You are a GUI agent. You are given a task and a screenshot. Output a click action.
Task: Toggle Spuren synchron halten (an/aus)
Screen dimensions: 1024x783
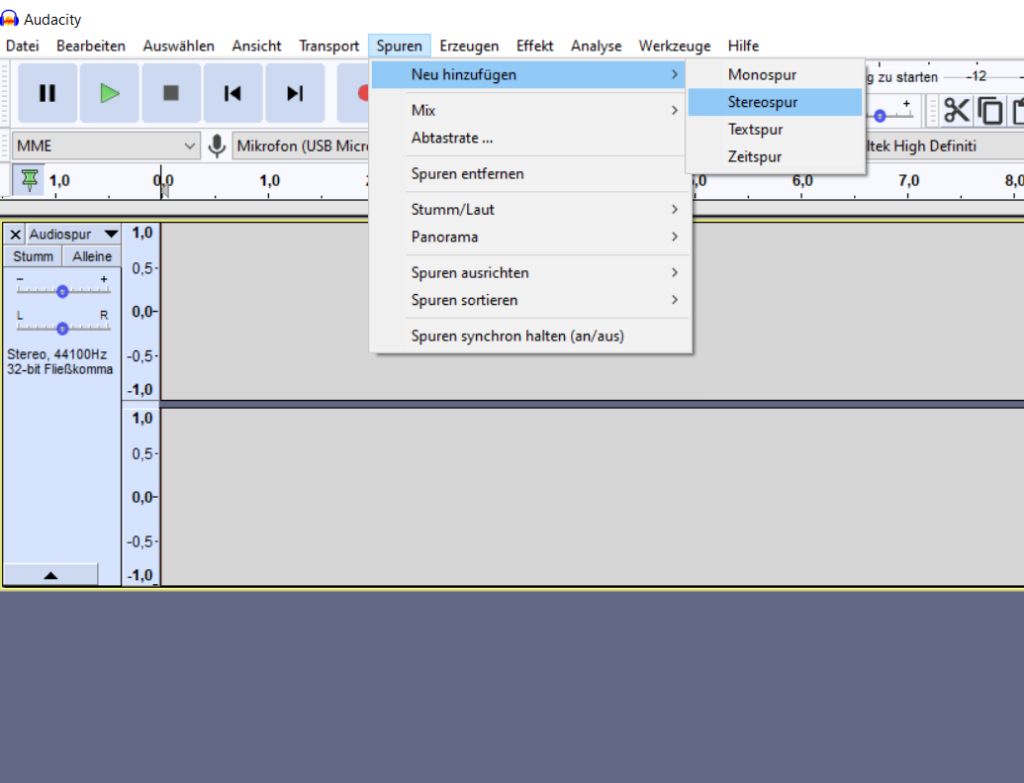pyautogui.click(x=530, y=336)
